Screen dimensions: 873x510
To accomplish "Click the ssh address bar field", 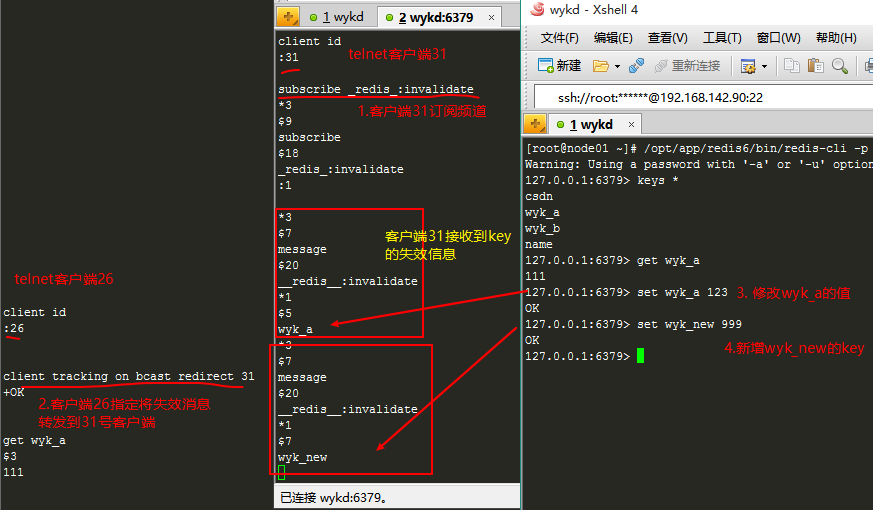I will [703, 97].
